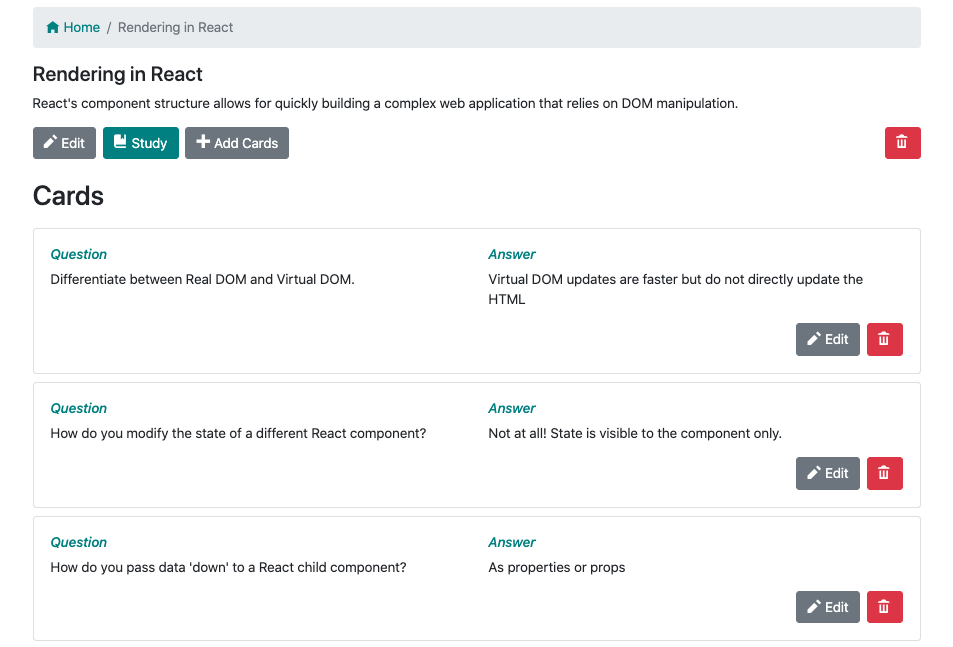The height and width of the screenshot is (647, 953).
Task: Edit the Rendering in React deck
Action: [65, 143]
